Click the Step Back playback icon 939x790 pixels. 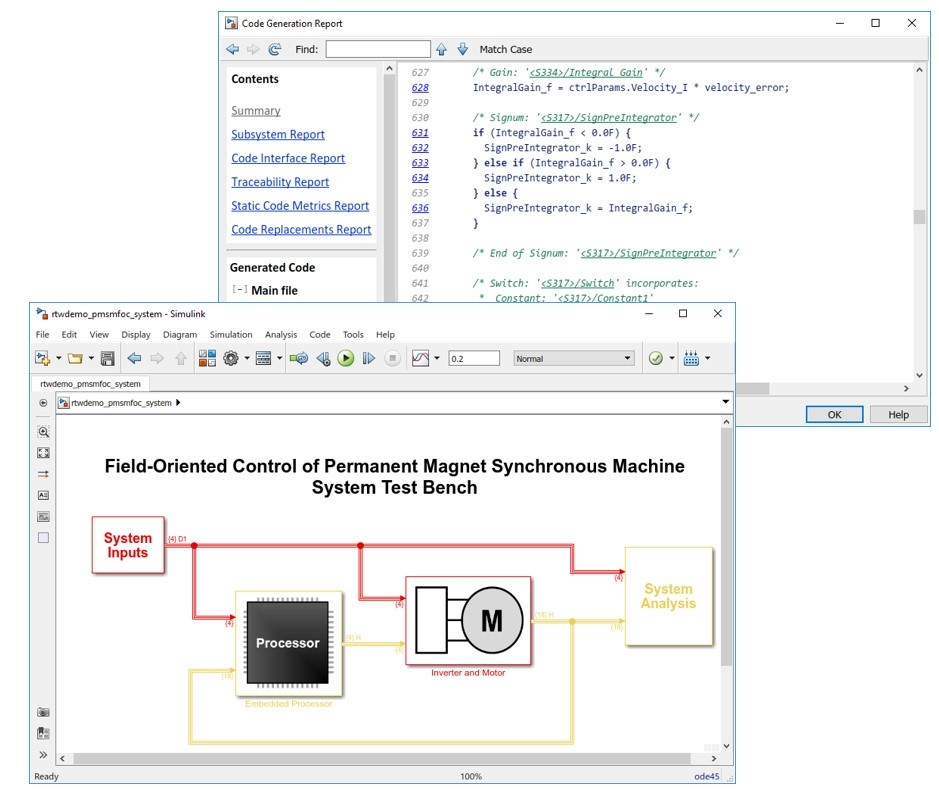pyautogui.click(x=323, y=358)
